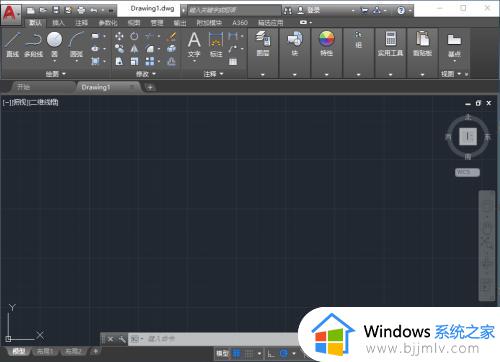Expand the Modify (修改) panel

(x=146, y=74)
